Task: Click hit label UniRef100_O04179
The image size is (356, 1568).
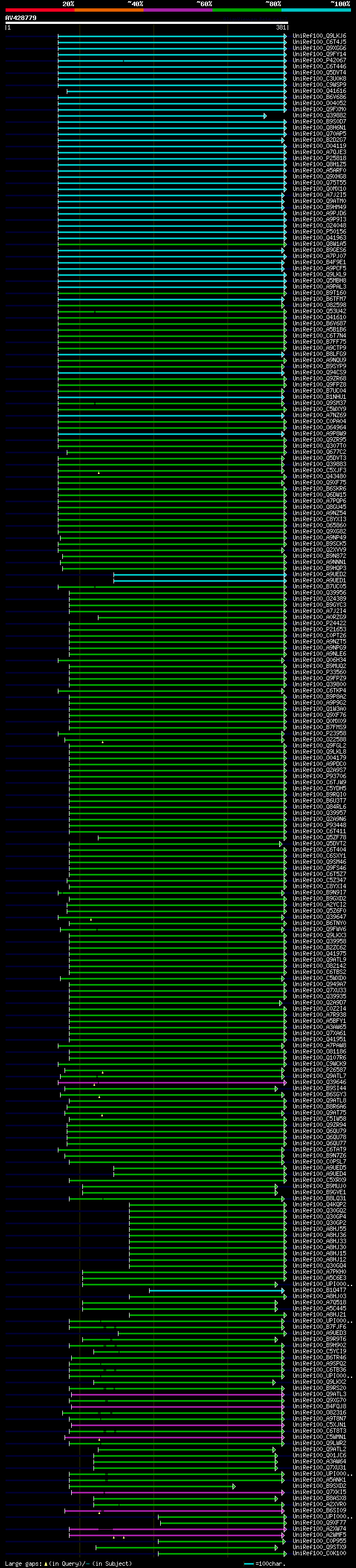Action: (319, 758)
